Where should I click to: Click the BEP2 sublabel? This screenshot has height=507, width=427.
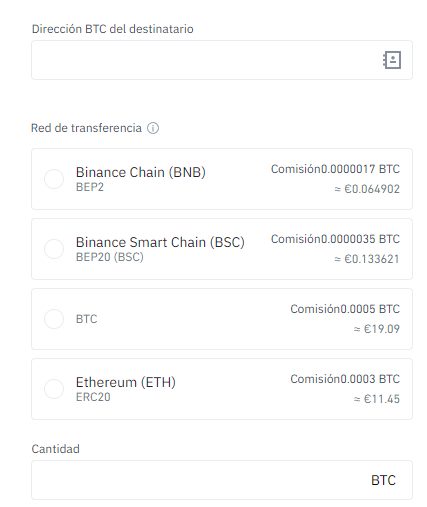(90, 187)
